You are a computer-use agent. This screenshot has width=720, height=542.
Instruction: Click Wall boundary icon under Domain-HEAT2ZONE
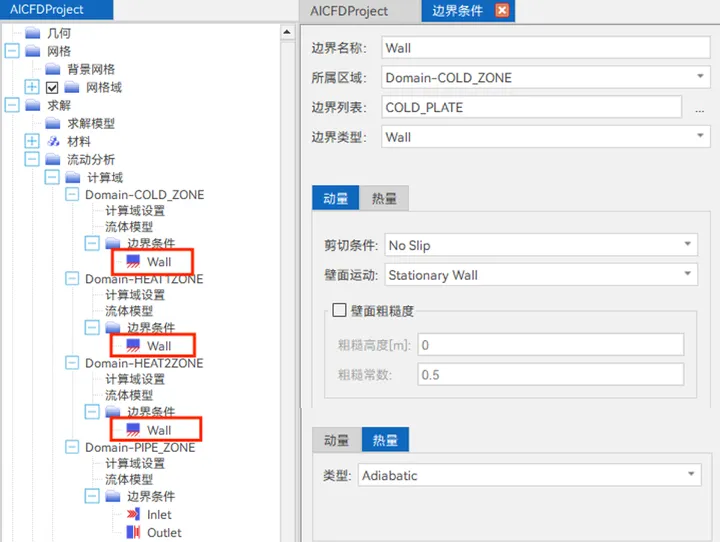pos(133,430)
